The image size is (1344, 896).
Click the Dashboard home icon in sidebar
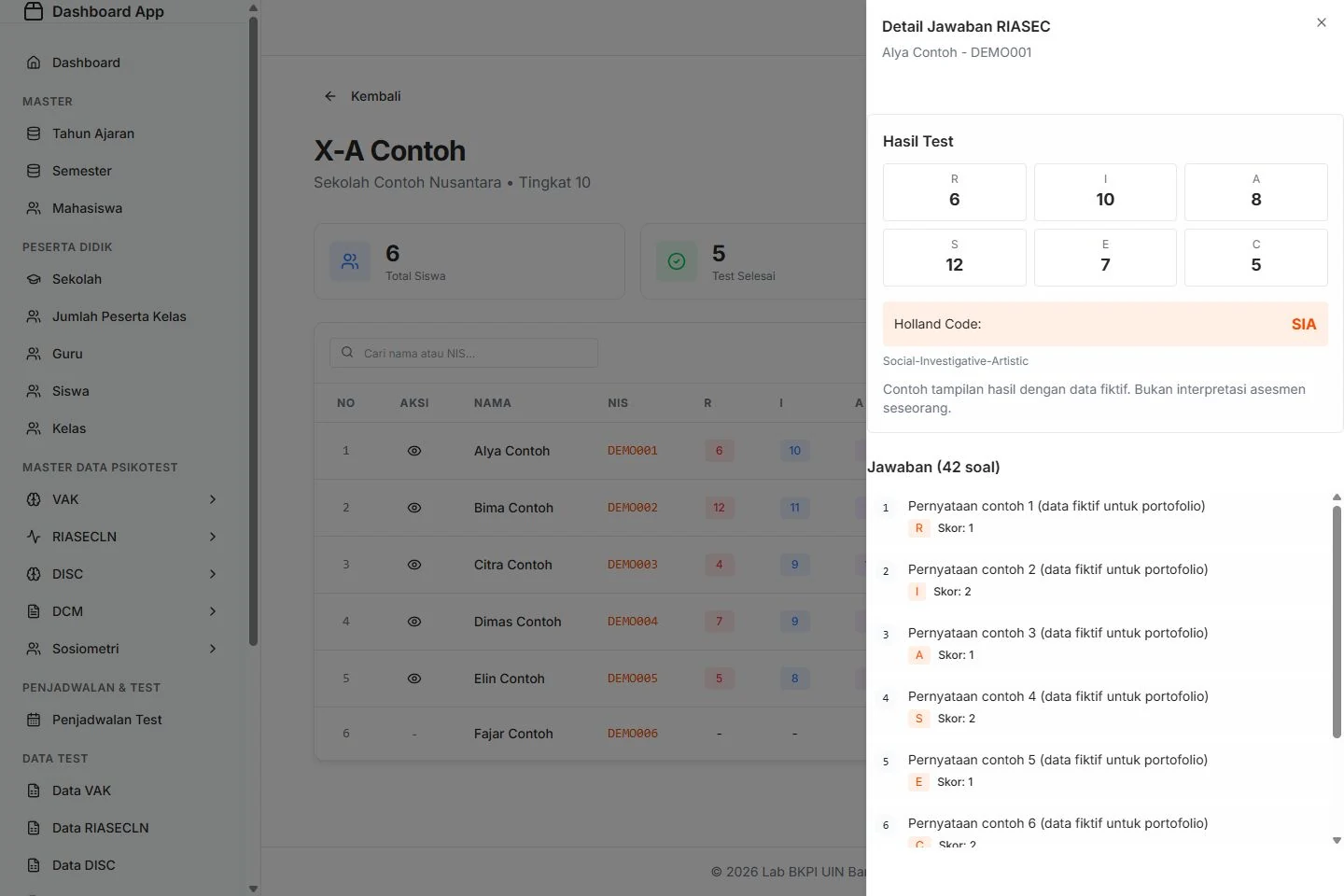click(x=34, y=63)
